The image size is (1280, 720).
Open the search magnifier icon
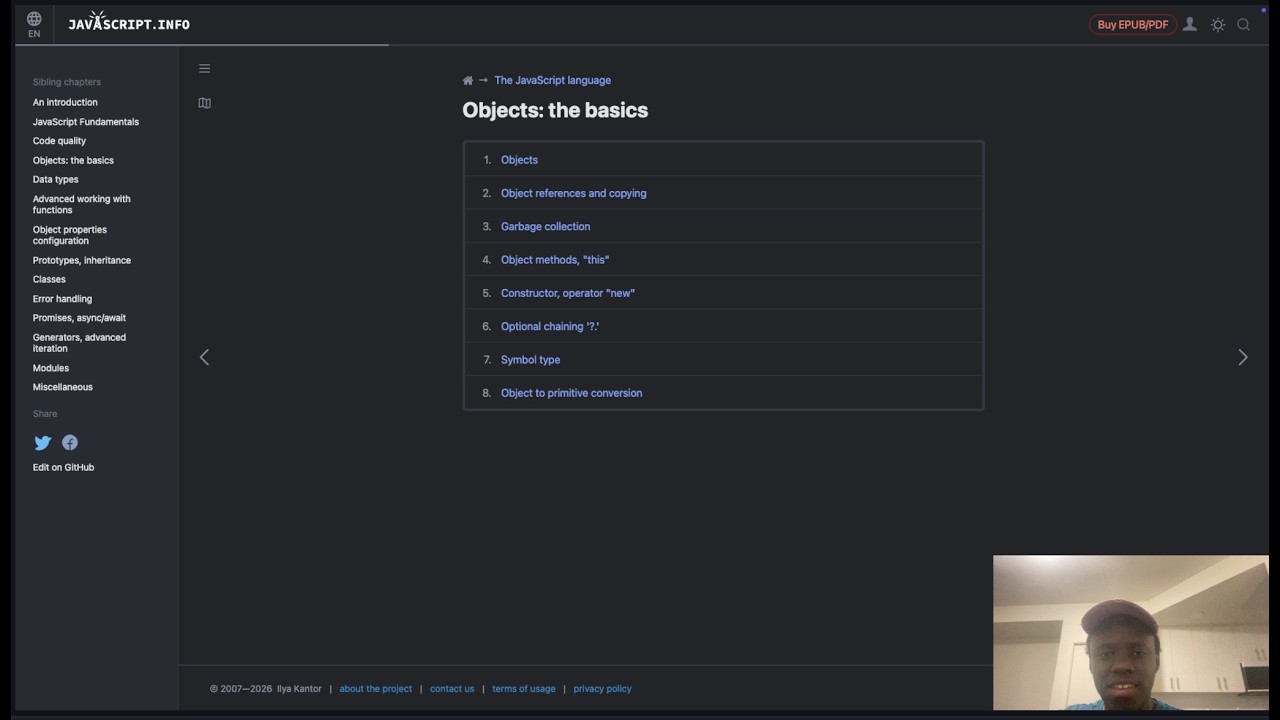pyautogui.click(x=1244, y=25)
